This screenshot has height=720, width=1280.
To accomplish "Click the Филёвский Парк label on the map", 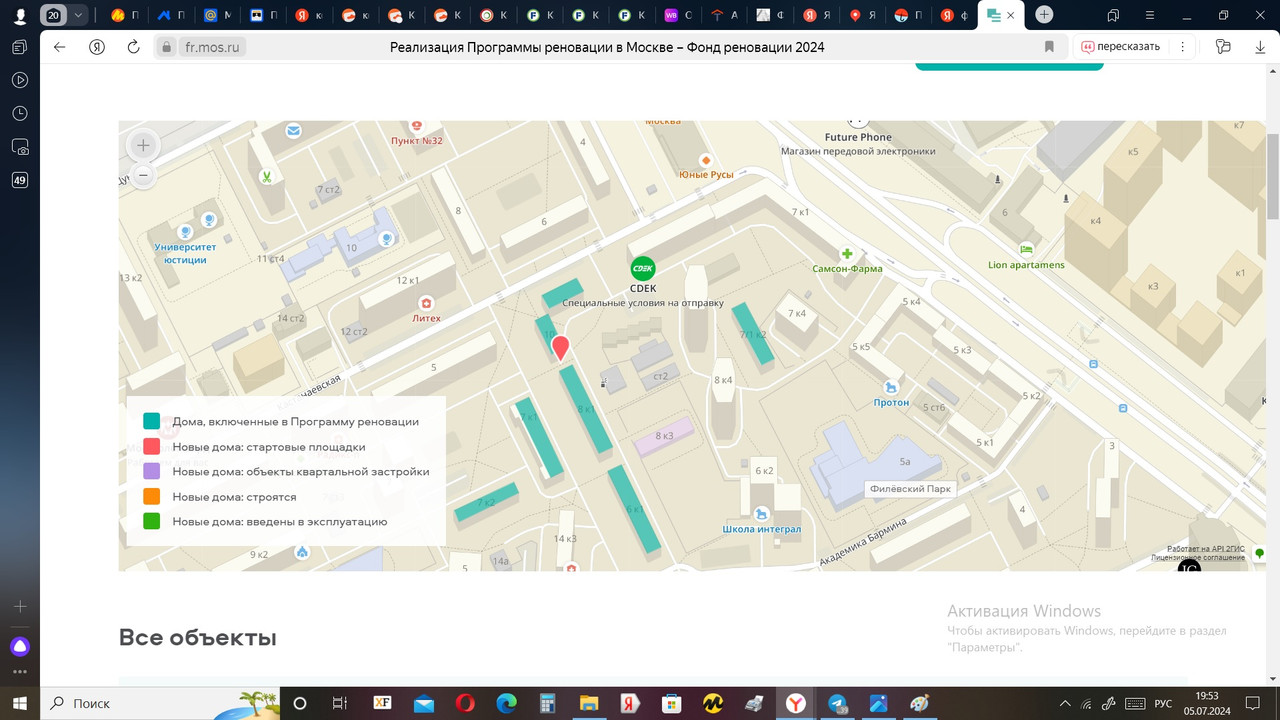I will pos(910,489).
